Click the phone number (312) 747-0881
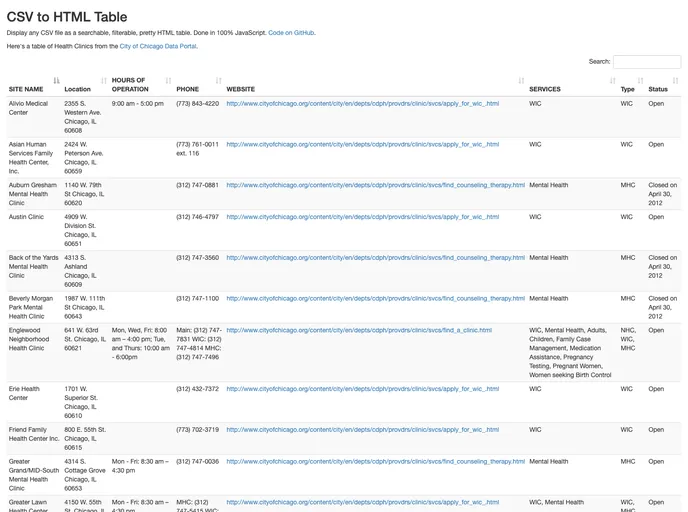Image resolution: width=688 pixels, height=512 pixels. click(197, 185)
